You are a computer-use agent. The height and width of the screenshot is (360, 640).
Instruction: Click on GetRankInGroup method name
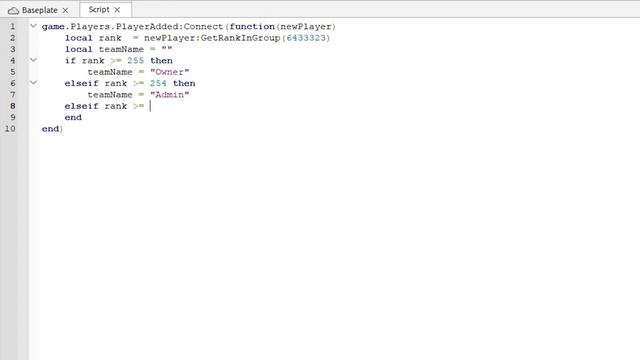(240, 38)
